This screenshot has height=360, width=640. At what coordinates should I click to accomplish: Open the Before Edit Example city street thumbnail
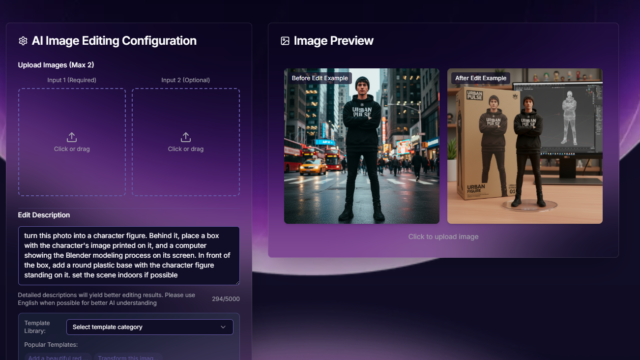click(x=362, y=146)
